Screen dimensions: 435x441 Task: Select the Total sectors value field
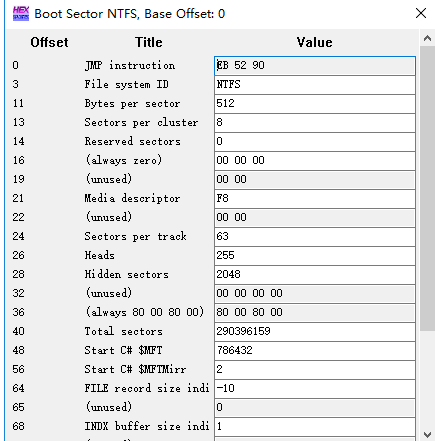pos(315,332)
